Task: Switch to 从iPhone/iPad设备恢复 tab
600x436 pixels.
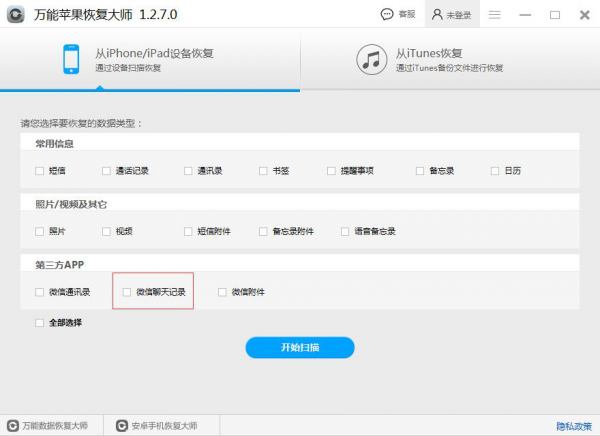Action: (150, 60)
